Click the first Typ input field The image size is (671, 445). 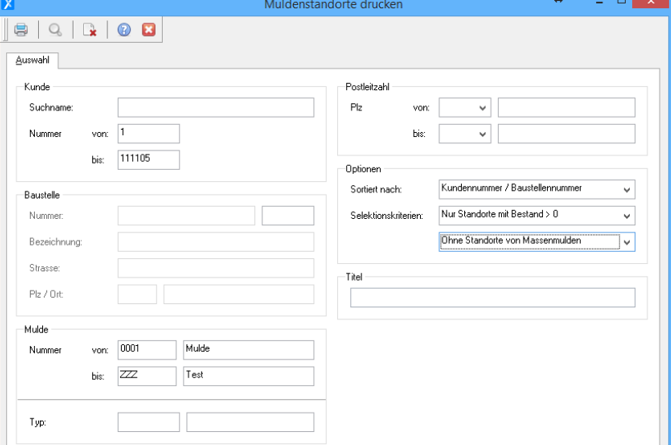pos(148,423)
